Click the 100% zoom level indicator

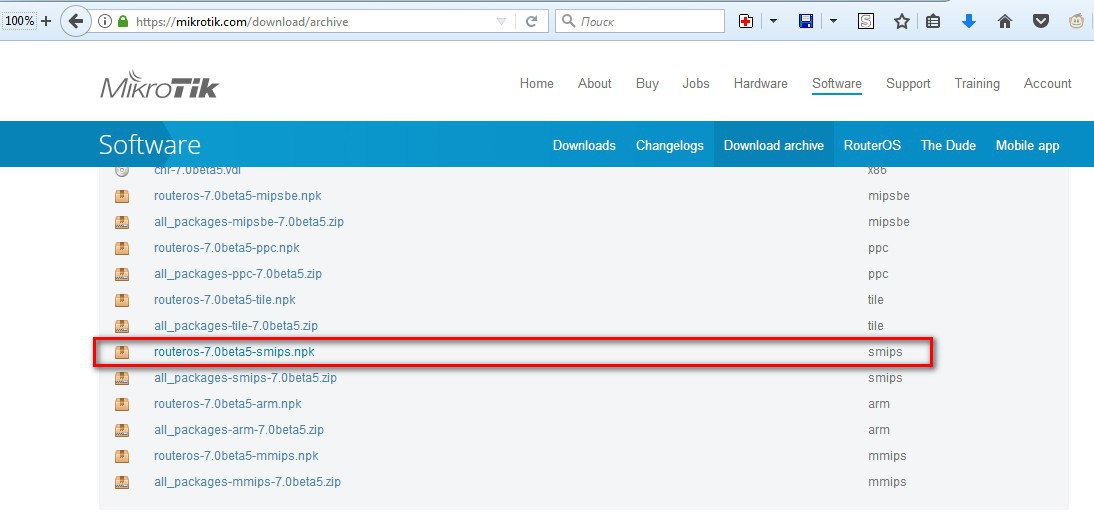coord(20,21)
